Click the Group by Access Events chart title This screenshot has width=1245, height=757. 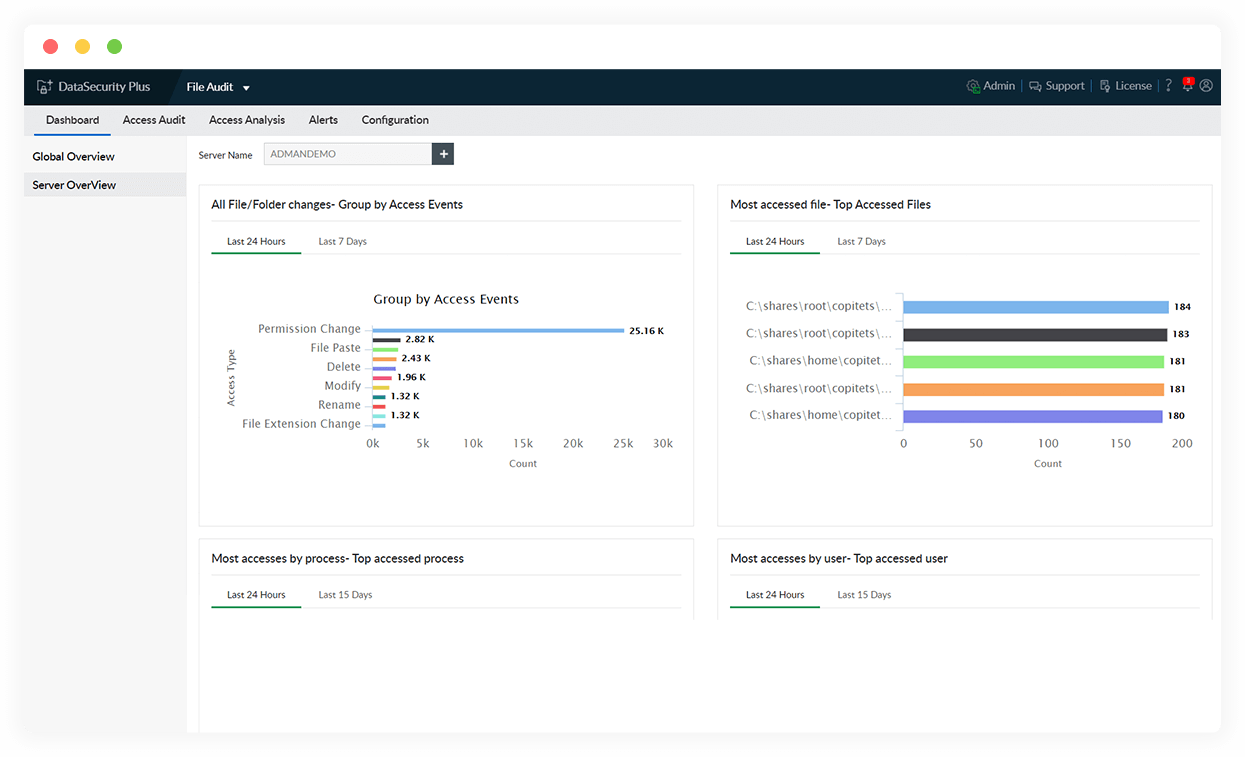446,299
